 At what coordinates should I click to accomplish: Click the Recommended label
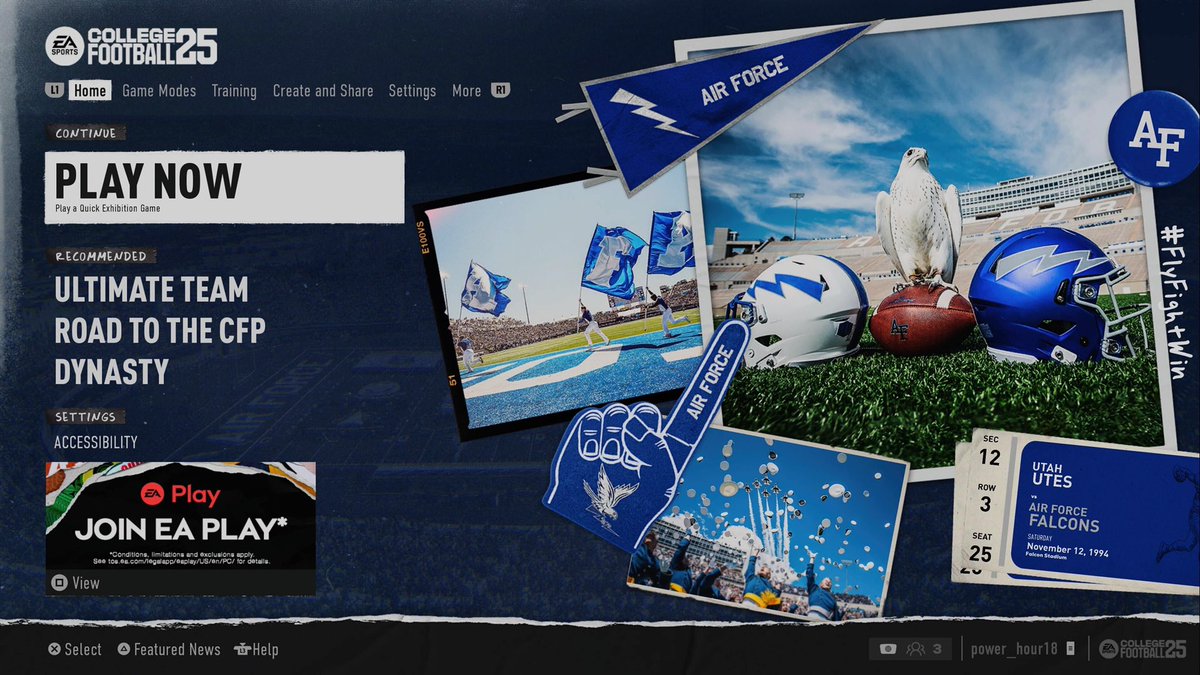point(101,256)
